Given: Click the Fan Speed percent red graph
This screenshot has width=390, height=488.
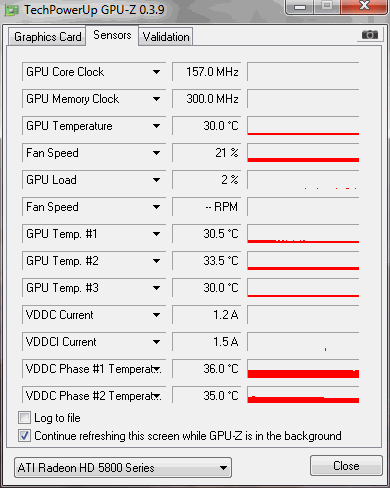Looking at the screenshot, I should click(x=303, y=153).
